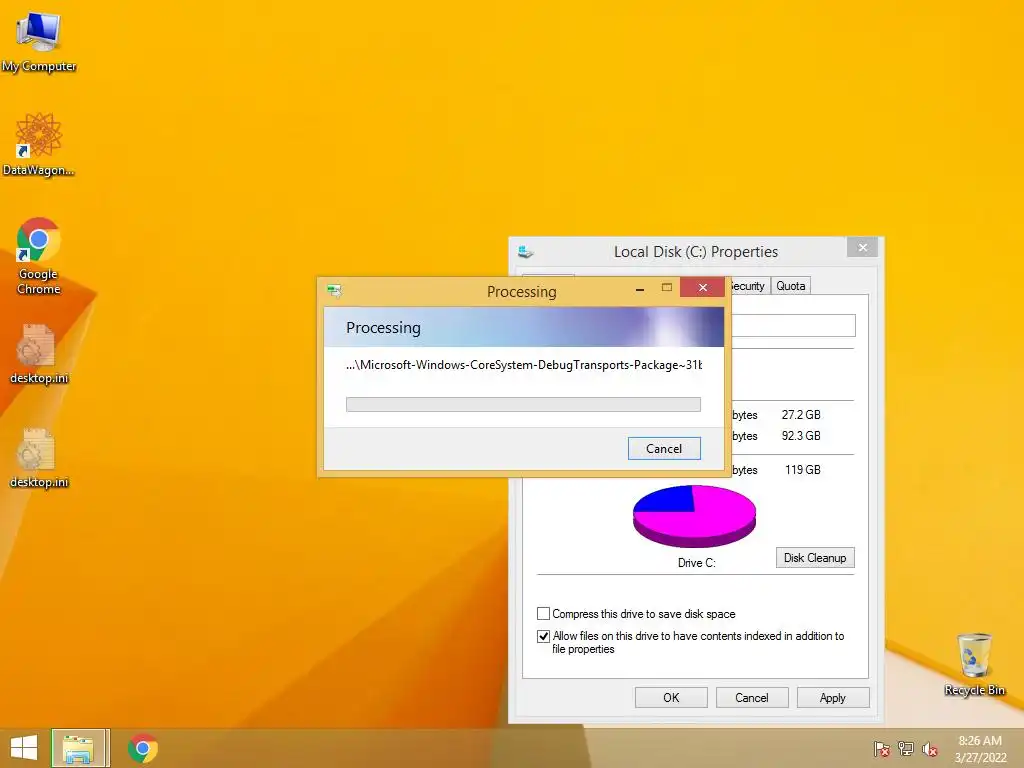Select the Recycle Bin icon

pos(974,664)
